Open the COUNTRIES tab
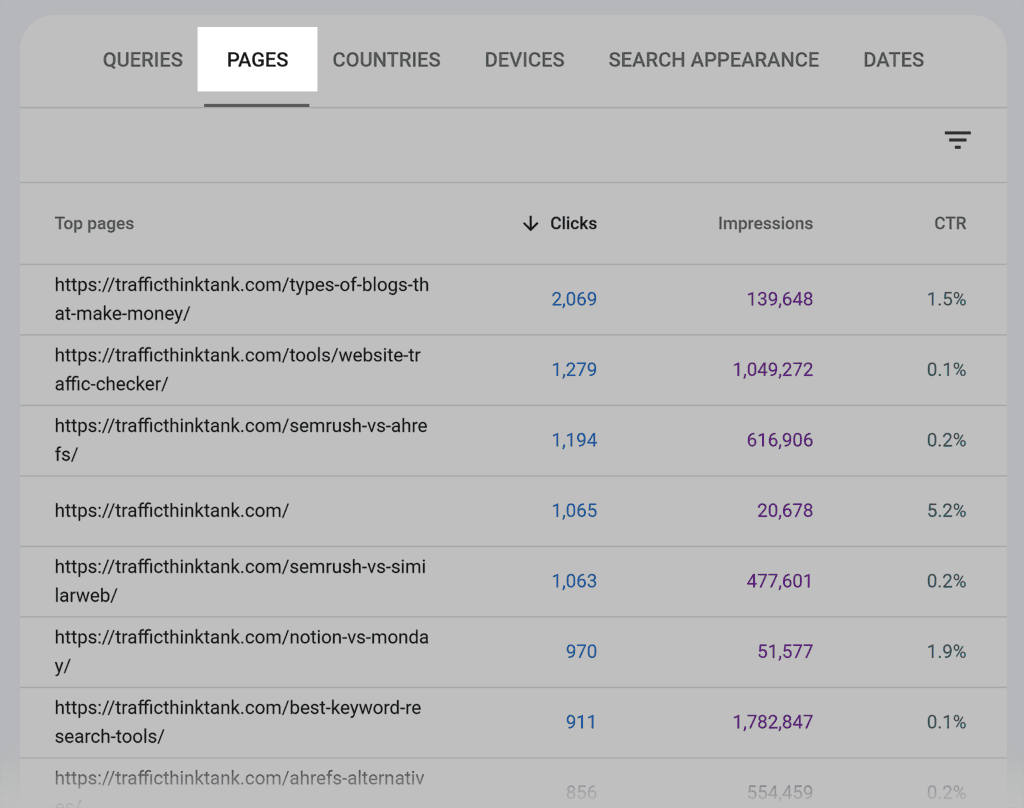This screenshot has width=1024, height=808. point(387,60)
